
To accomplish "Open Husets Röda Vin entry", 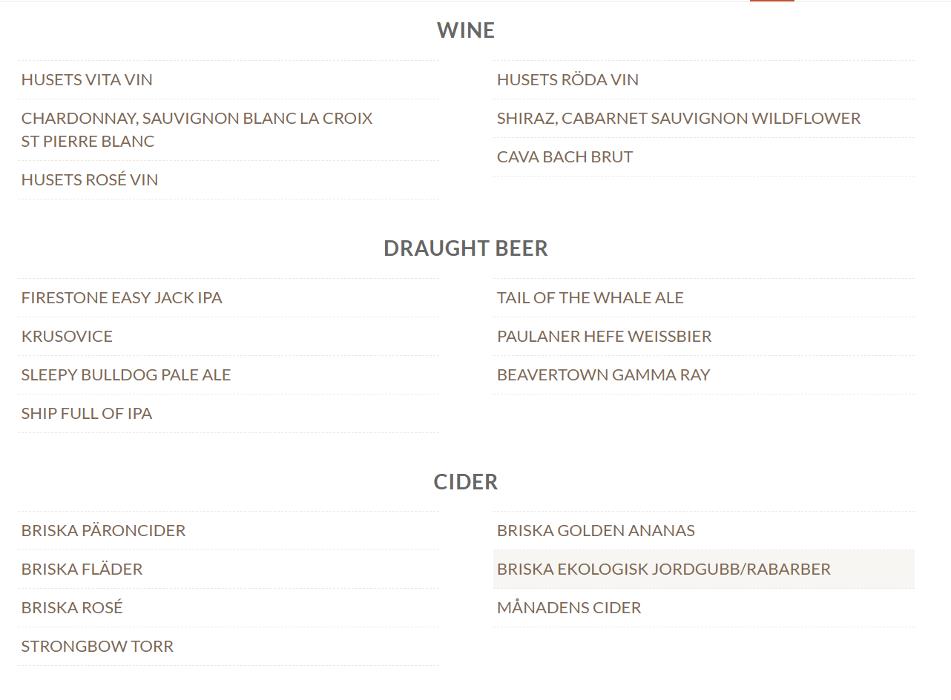I will pyautogui.click(x=704, y=79).
